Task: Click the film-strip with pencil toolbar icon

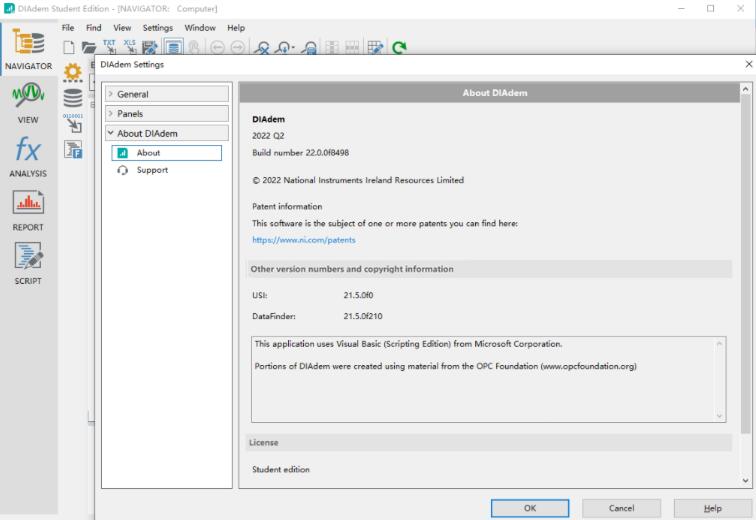Action: [x=150, y=47]
